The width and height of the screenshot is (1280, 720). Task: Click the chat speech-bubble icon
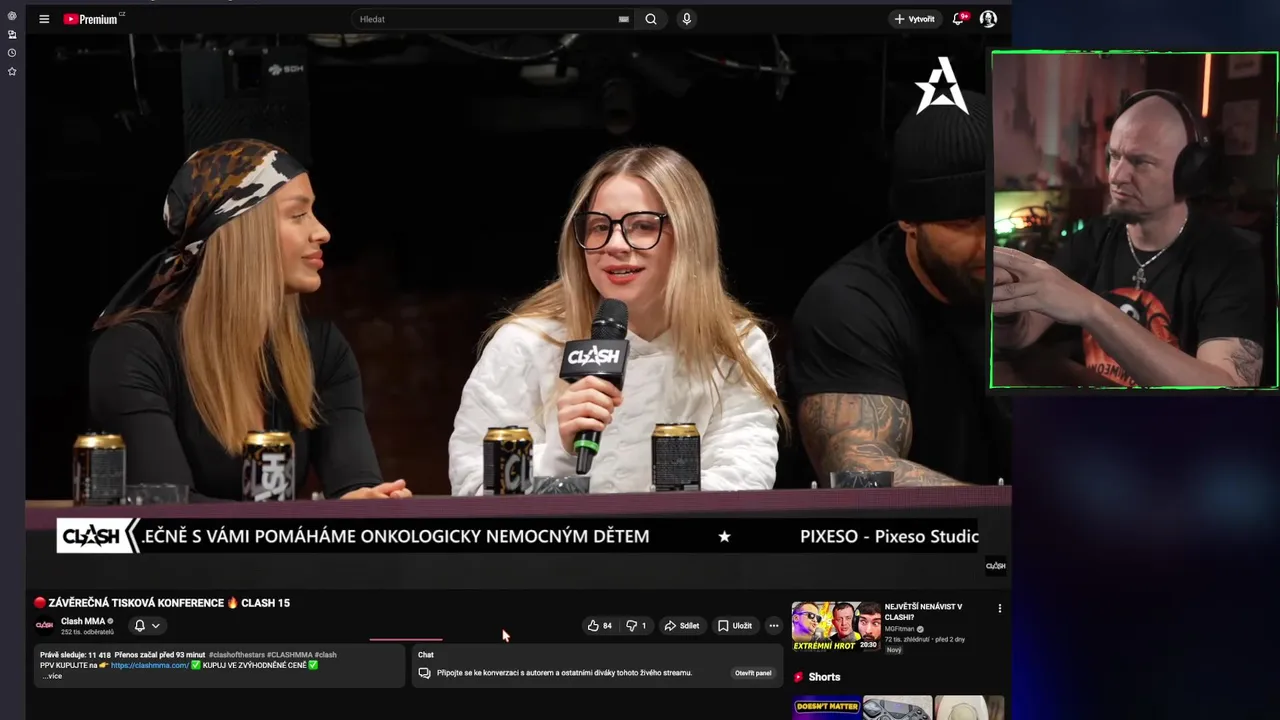[425, 673]
